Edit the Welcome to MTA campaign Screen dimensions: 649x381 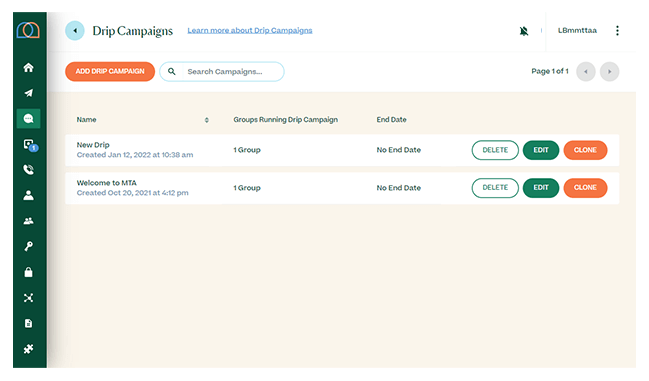click(x=541, y=187)
